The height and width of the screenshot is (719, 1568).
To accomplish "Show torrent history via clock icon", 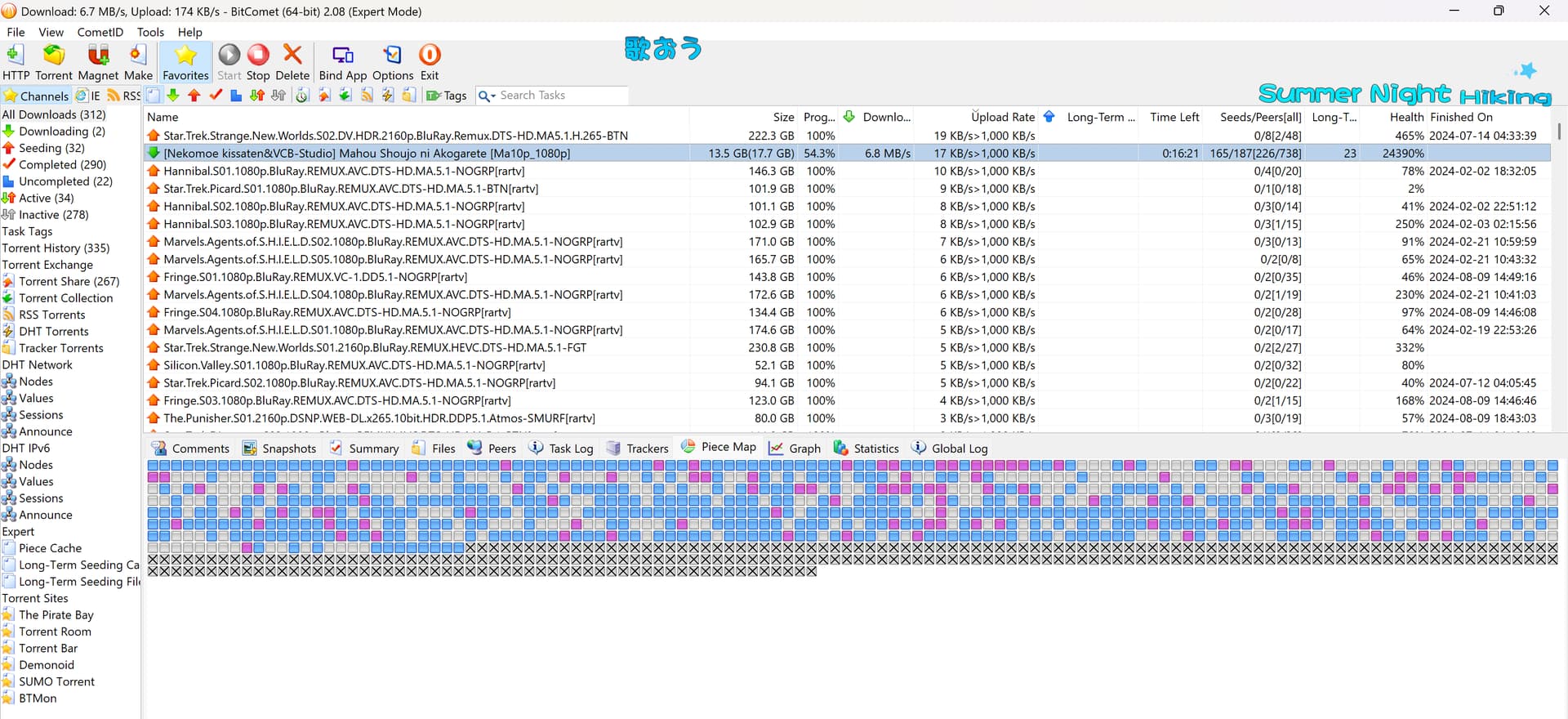I will pyautogui.click(x=302, y=96).
